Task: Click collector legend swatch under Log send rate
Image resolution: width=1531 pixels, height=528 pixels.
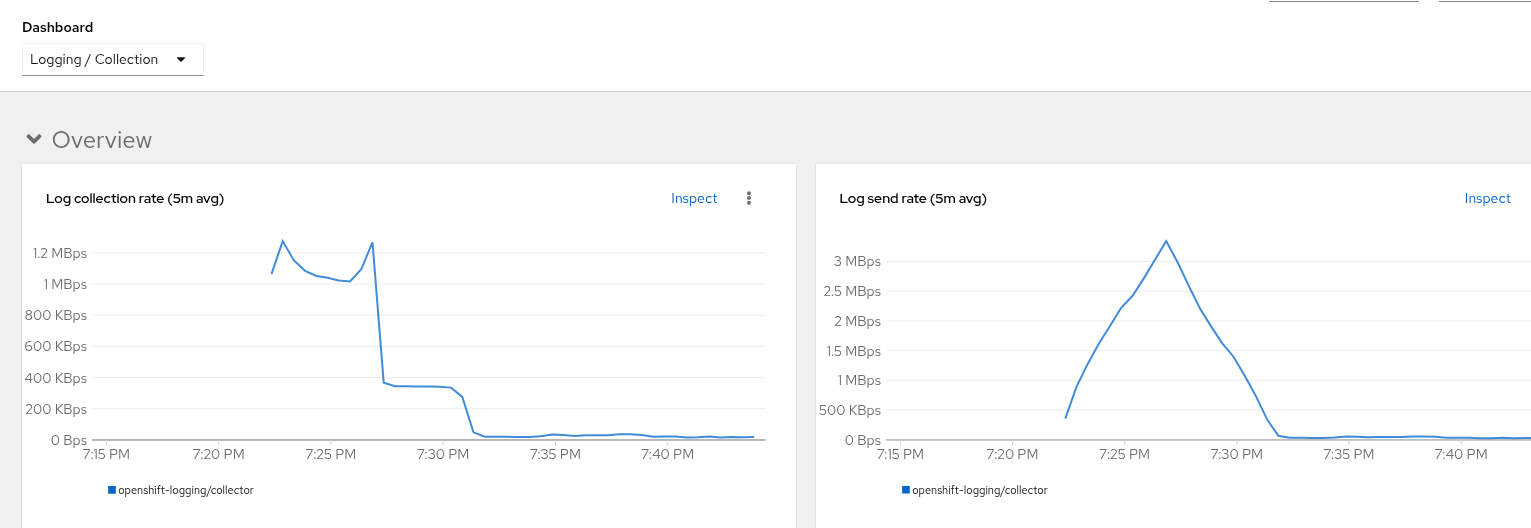Action: point(905,490)
